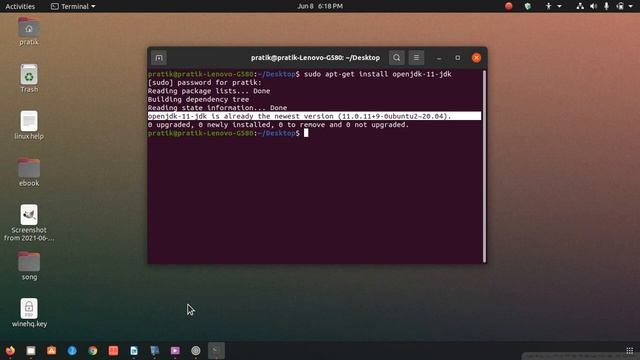Click '0 upgraded, 0 newly installed' line

coord(278,125)
